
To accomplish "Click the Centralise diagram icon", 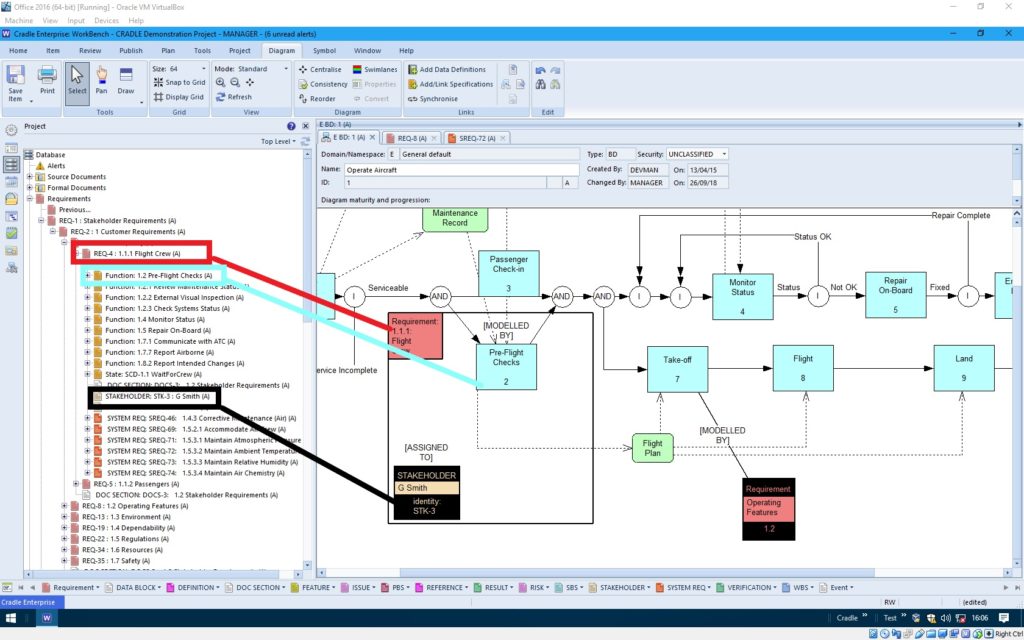I will (x=322, y=70).
